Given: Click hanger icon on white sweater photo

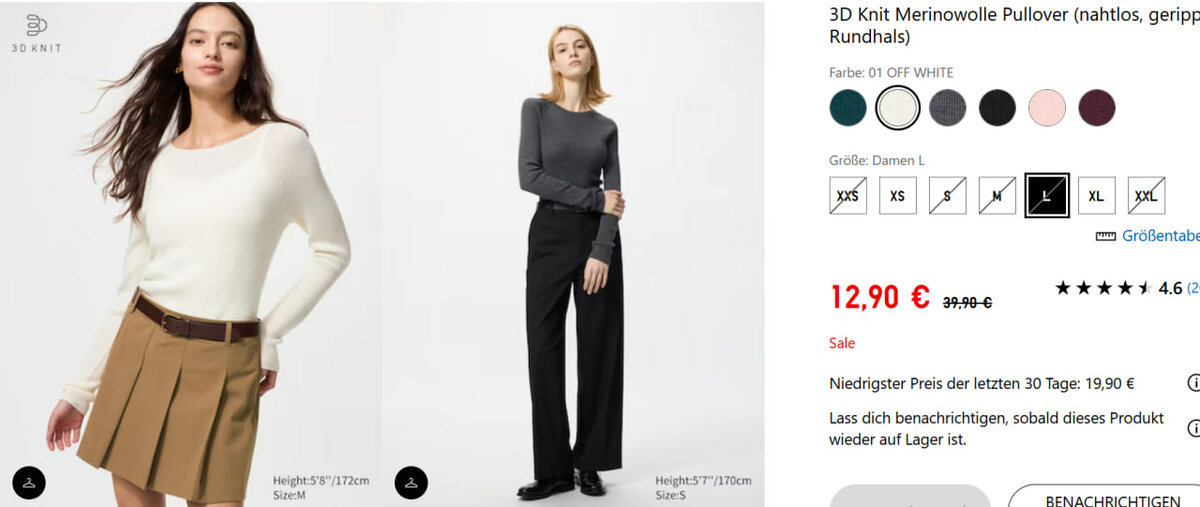Looking at the screenshot, I should (29, 482).
